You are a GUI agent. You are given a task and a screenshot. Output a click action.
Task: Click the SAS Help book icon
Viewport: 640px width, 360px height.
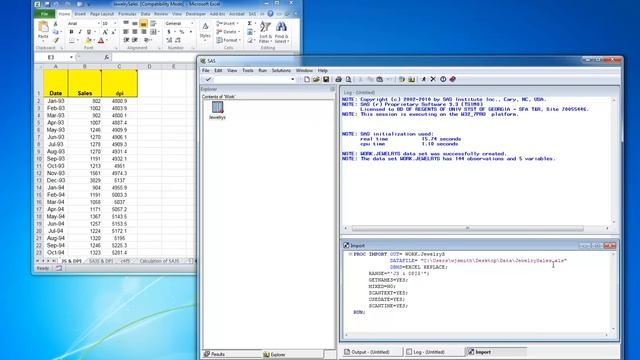(453, 79)
